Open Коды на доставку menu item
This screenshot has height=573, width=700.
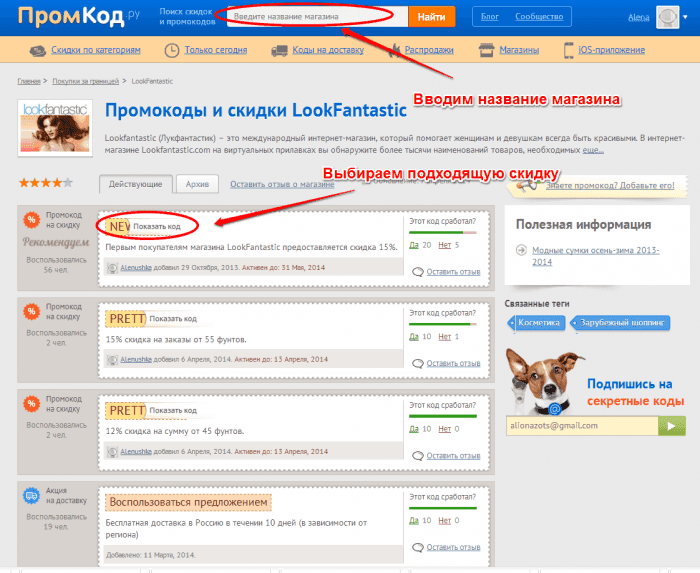pyautogui.click(x=328, y=50)
